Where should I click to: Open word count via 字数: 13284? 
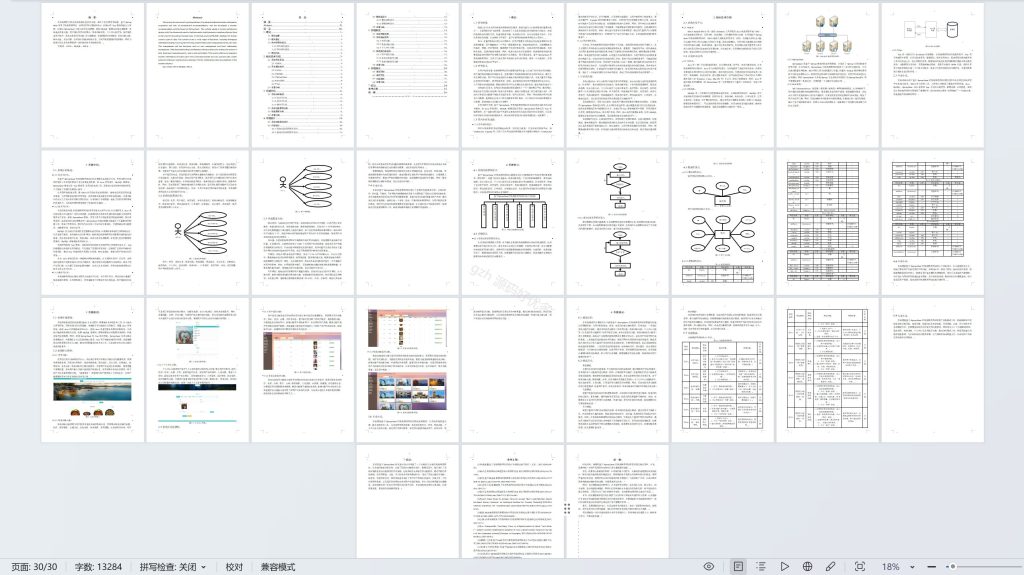point(98,567)
